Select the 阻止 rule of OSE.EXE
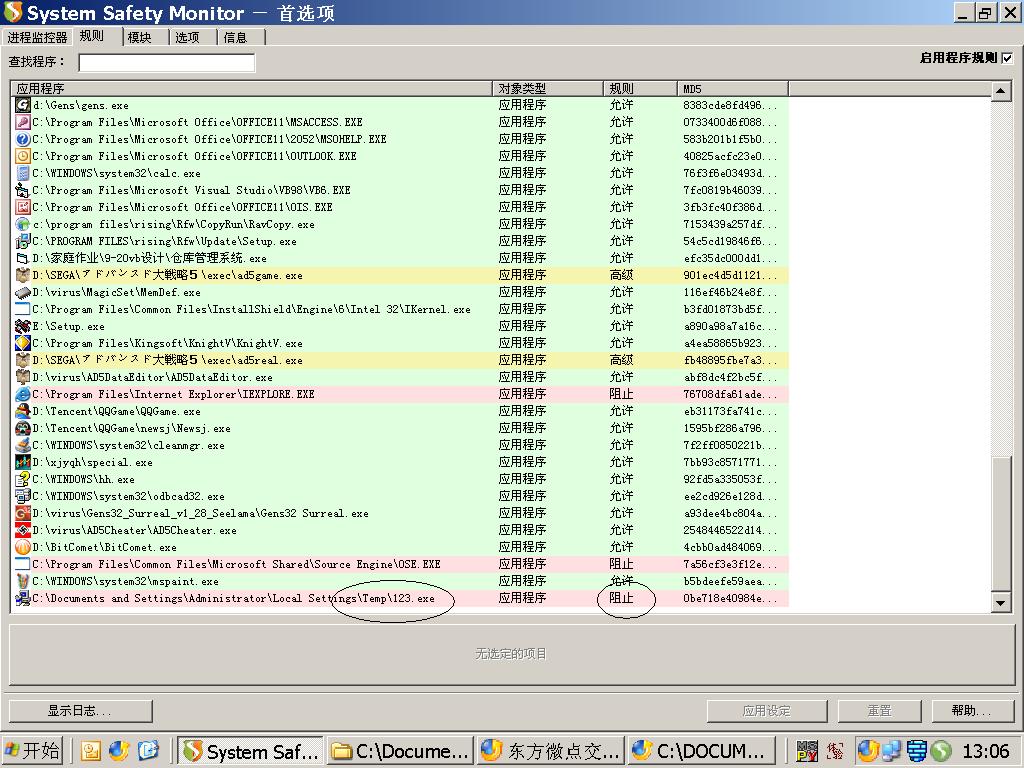The height and width of the screenshot is (768, 1024). [621, 564]
